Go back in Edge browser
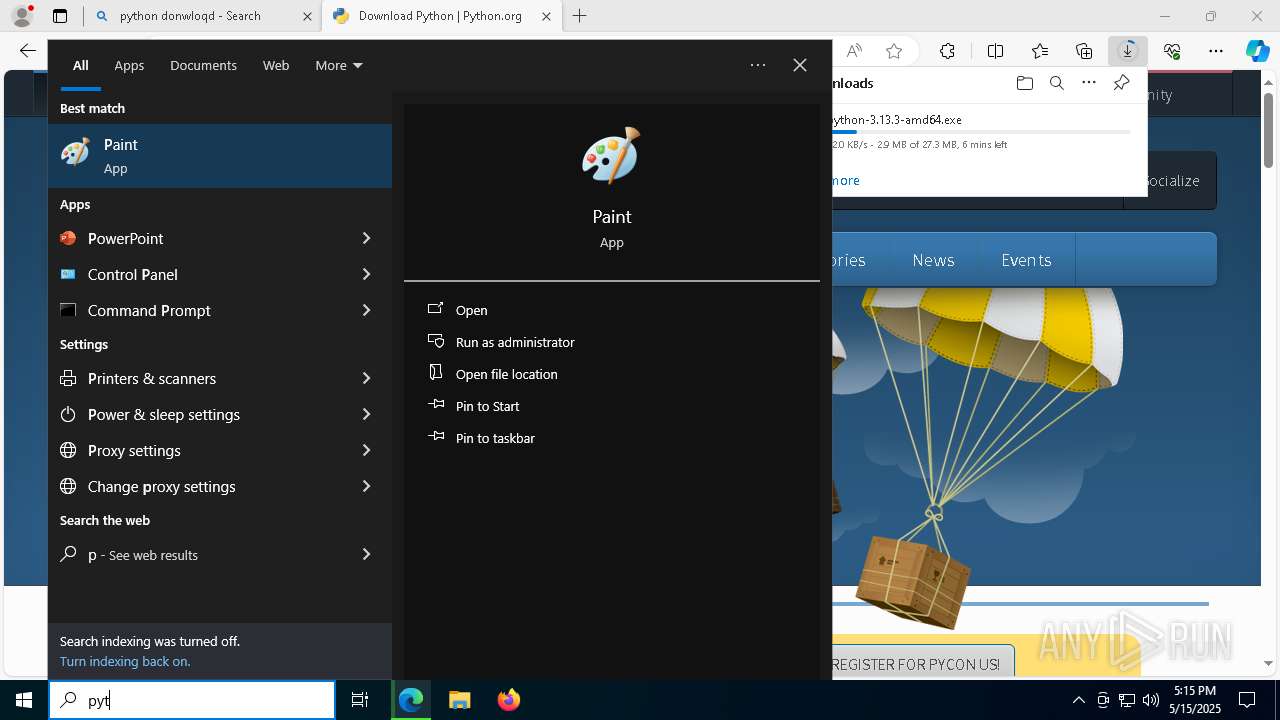Image resolution: width=1280 pixels, height=720 pixels. click(28, 51)
